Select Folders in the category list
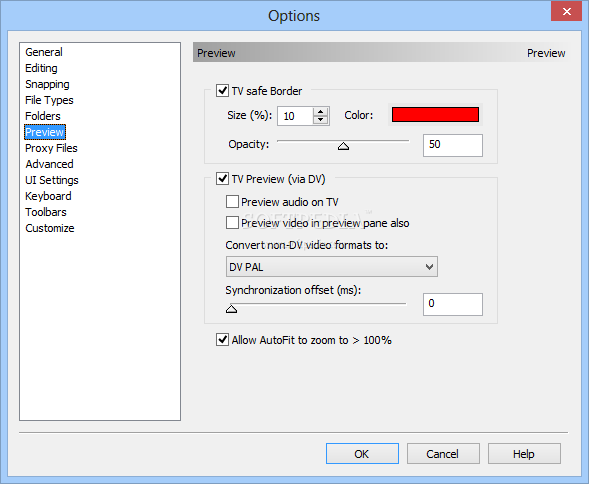This screenshot has width=589, height=484. 43,116
